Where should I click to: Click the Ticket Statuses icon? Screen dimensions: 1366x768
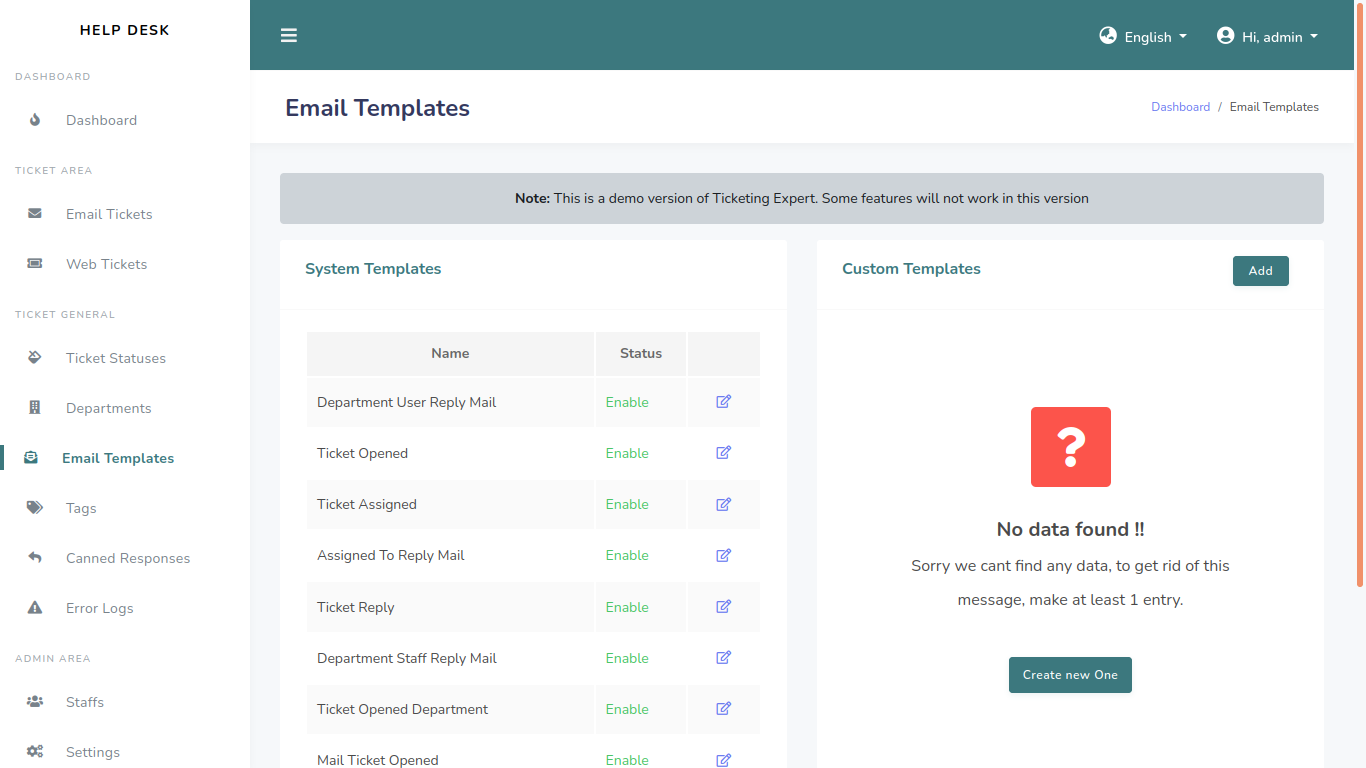[35, 357]
